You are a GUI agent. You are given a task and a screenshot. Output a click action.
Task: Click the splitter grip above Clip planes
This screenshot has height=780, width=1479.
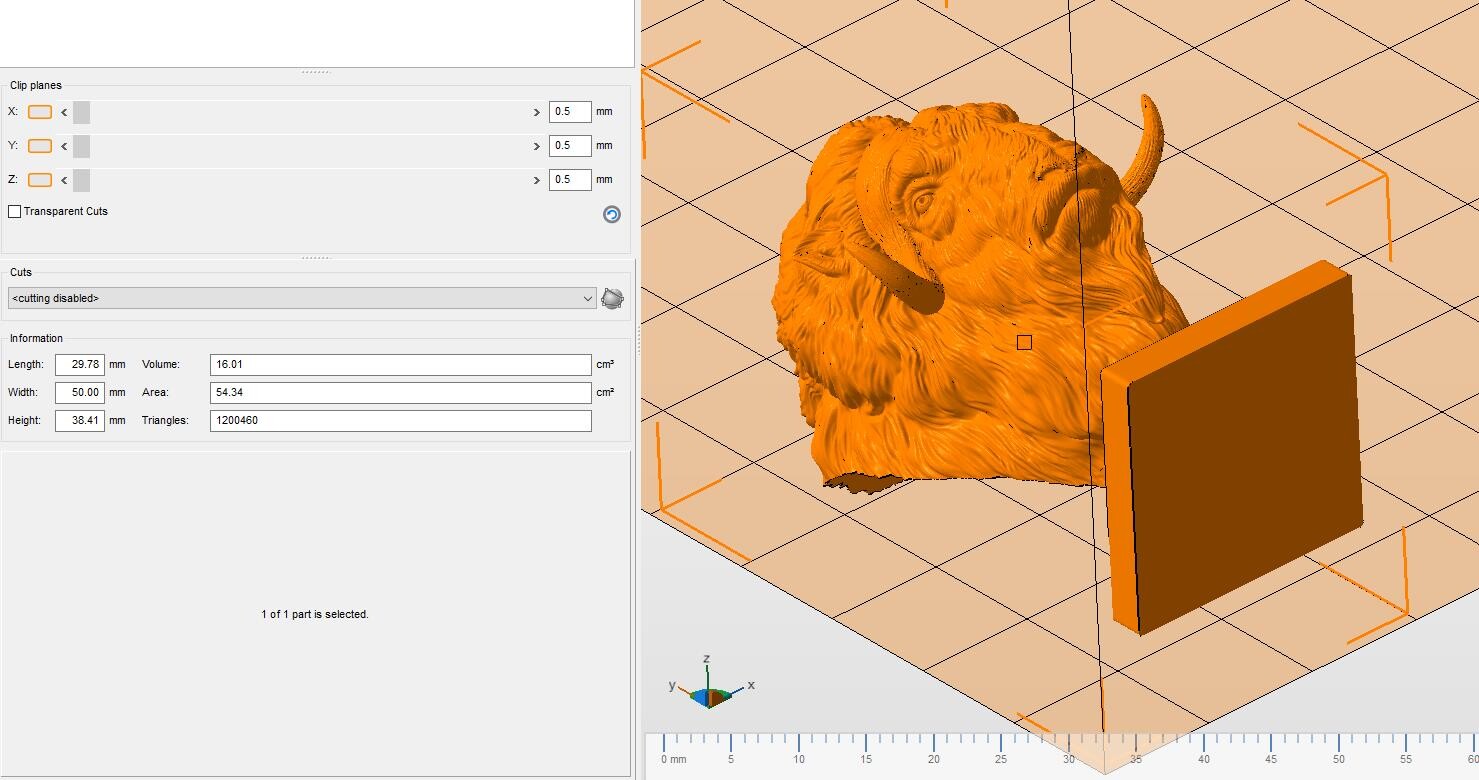coord(315,71)
